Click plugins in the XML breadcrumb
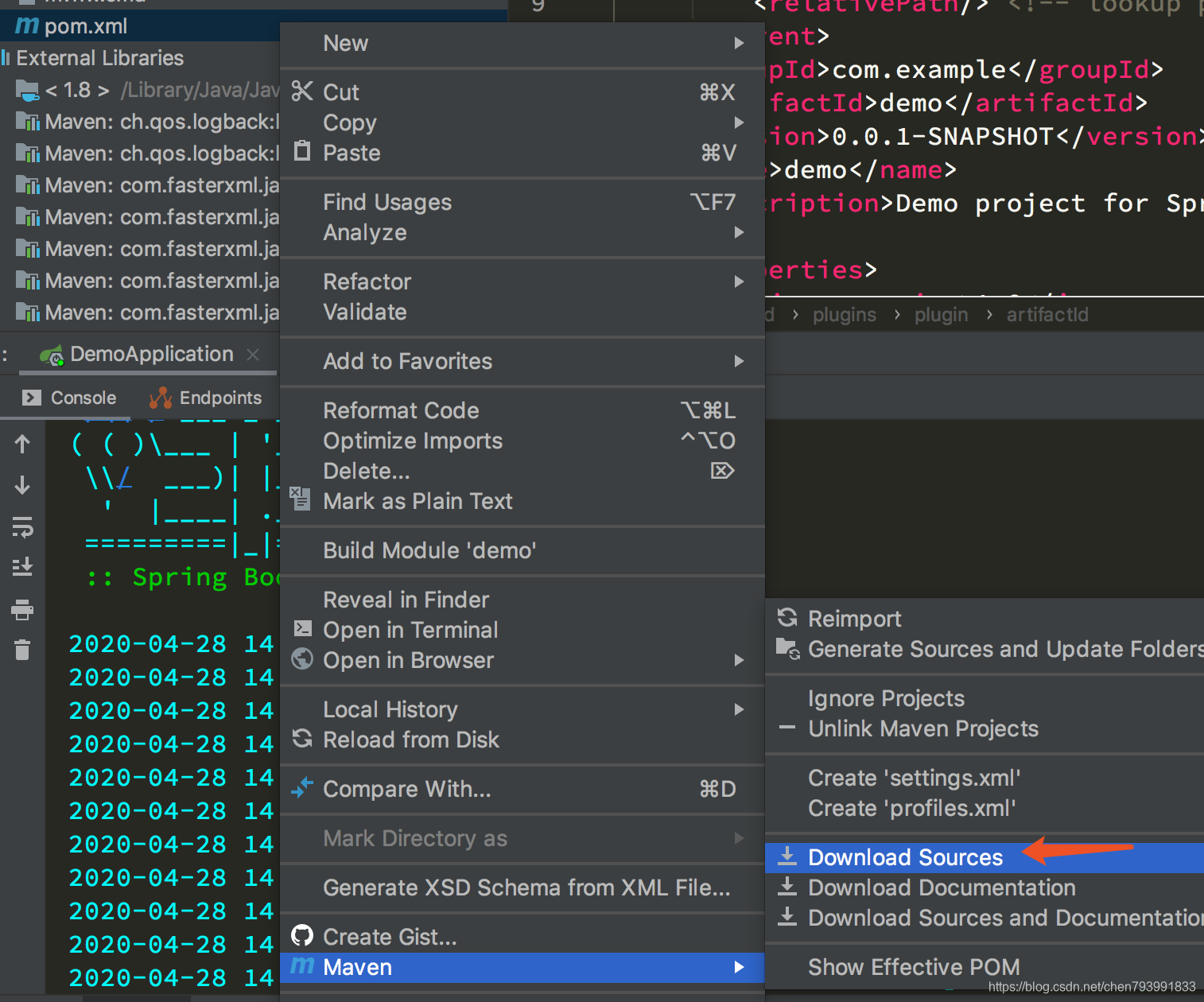 click(x=844, y=315)
